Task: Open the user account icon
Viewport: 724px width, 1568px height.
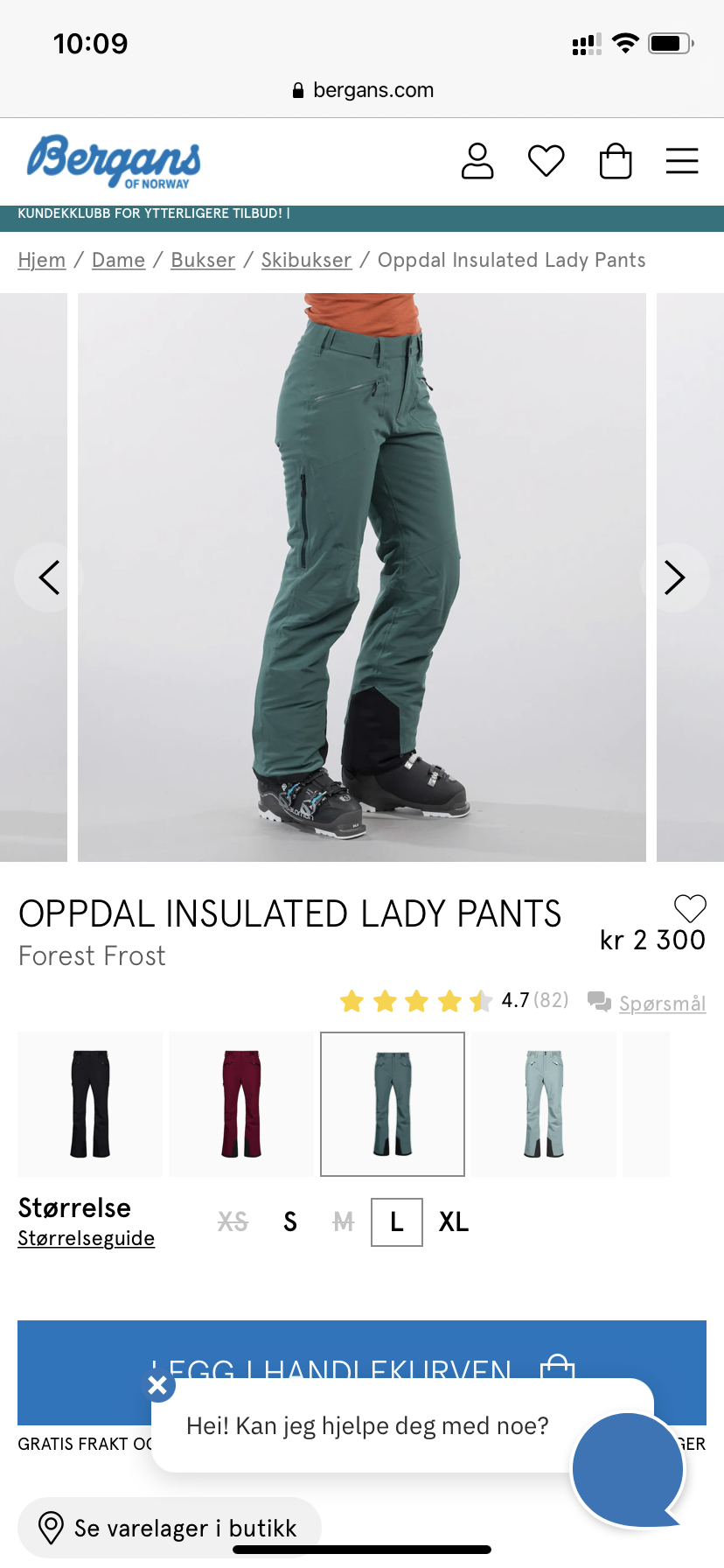Action: coord(477,161)
